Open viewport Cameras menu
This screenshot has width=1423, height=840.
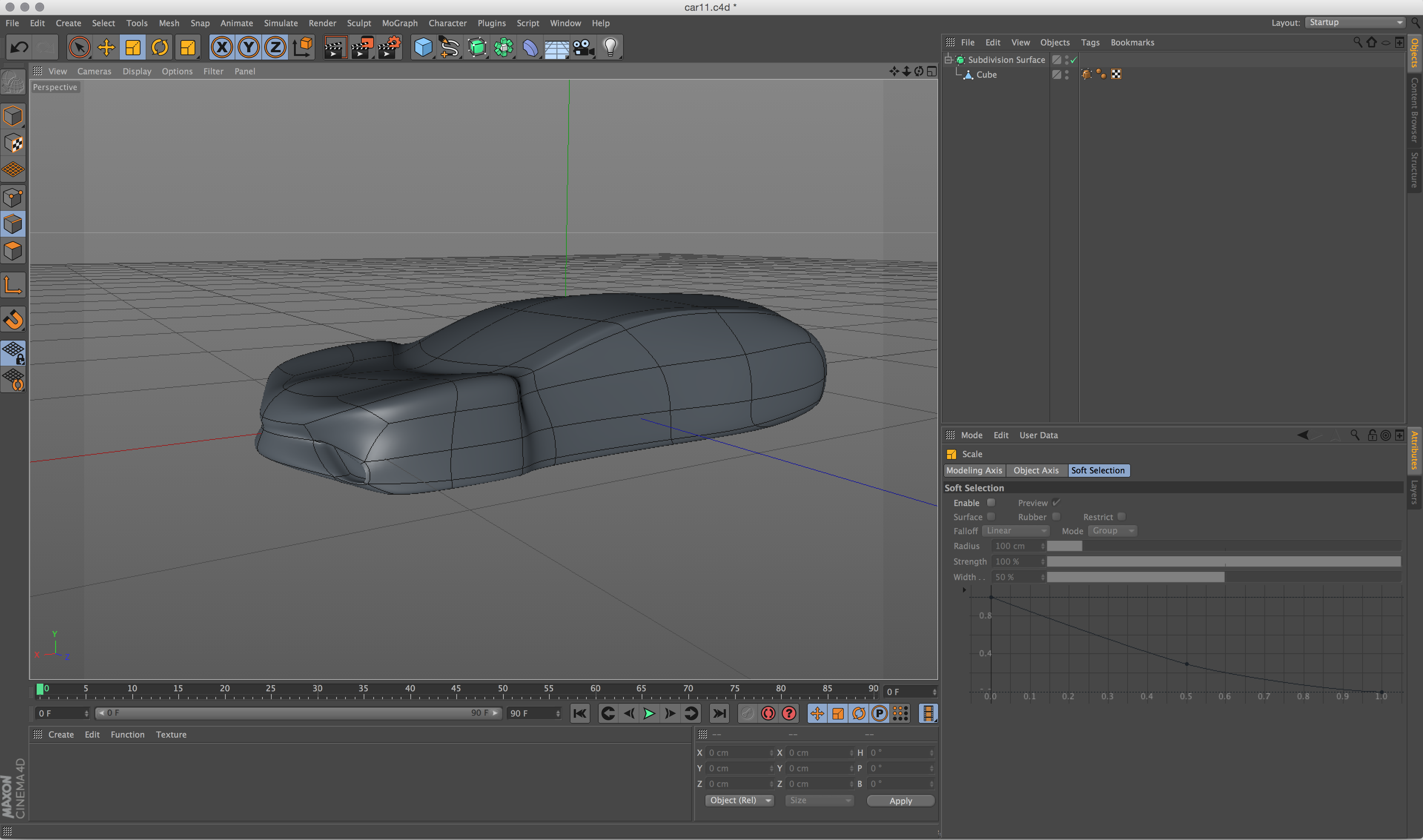[x=94, y=71]
